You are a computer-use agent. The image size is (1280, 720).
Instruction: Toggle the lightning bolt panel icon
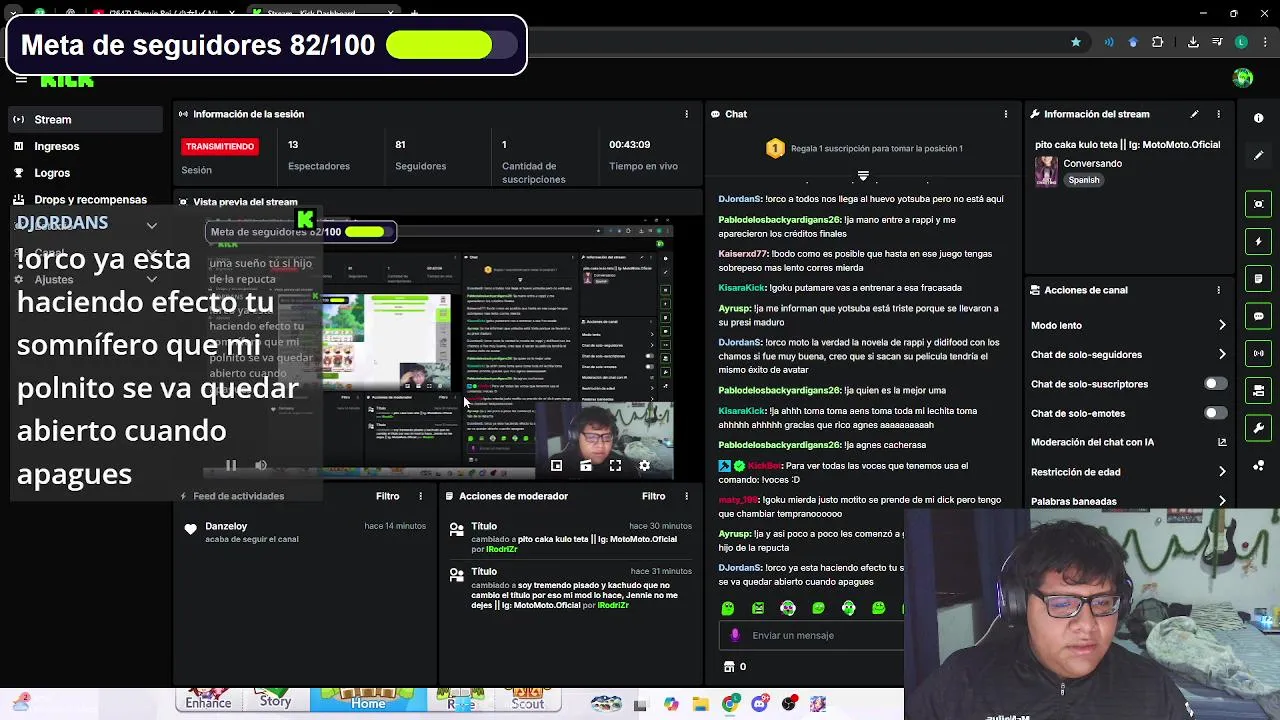pyautogui.click(x=1258, y=241)
